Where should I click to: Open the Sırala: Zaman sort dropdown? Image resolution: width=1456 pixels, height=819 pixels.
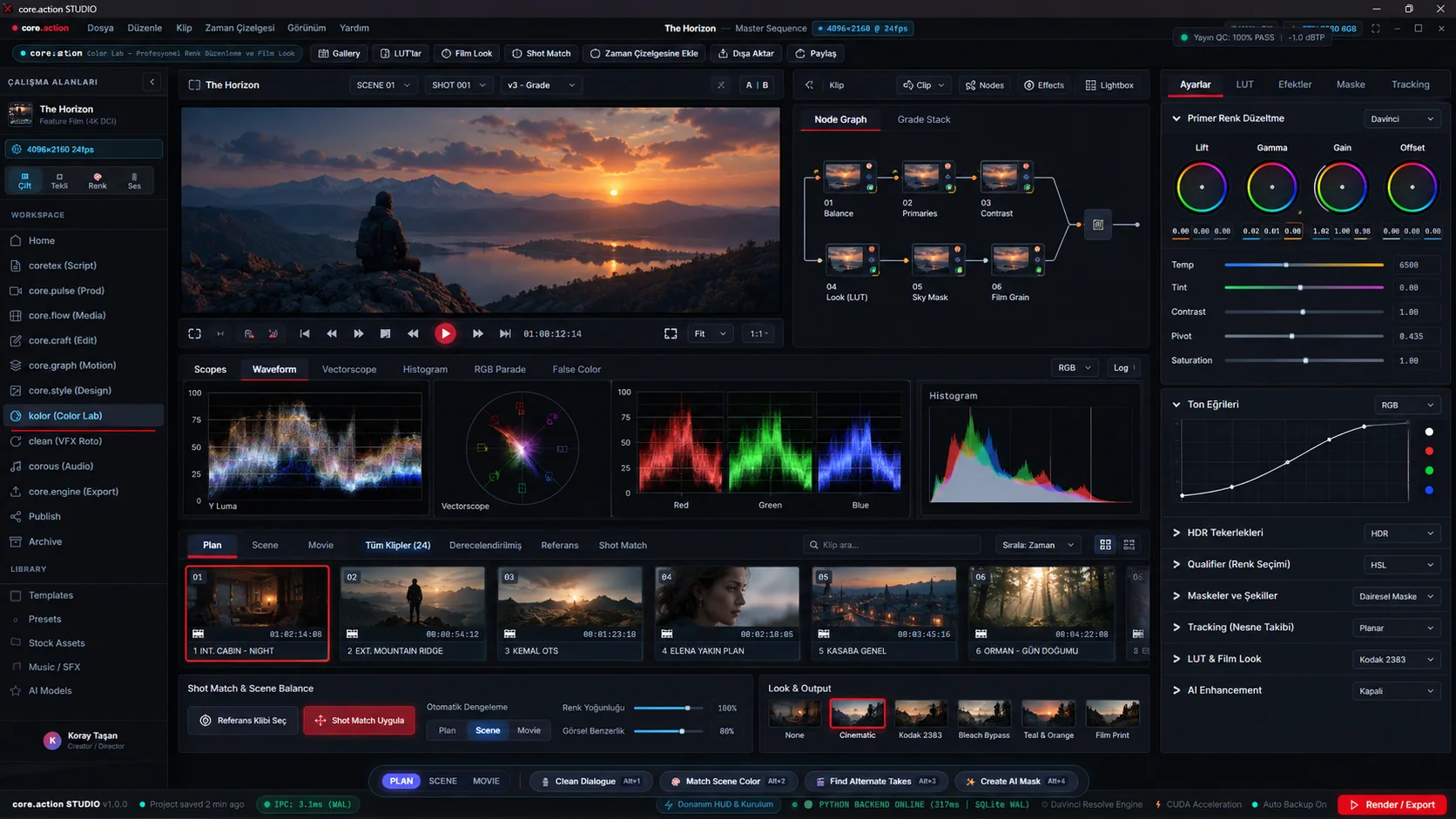[1038, 545]
